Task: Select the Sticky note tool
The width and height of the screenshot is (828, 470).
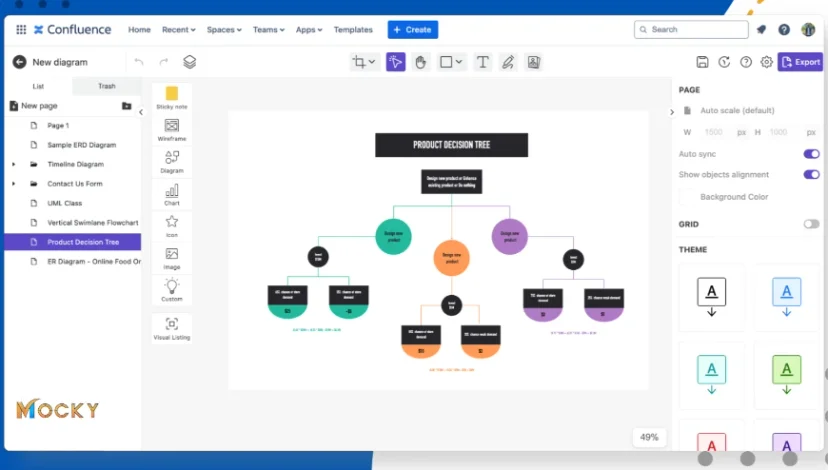Action: pos(172,98)
